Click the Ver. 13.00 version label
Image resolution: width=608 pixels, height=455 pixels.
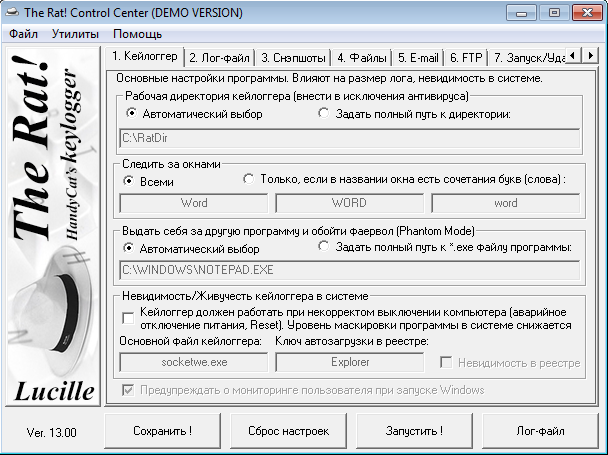coord(52,432)
